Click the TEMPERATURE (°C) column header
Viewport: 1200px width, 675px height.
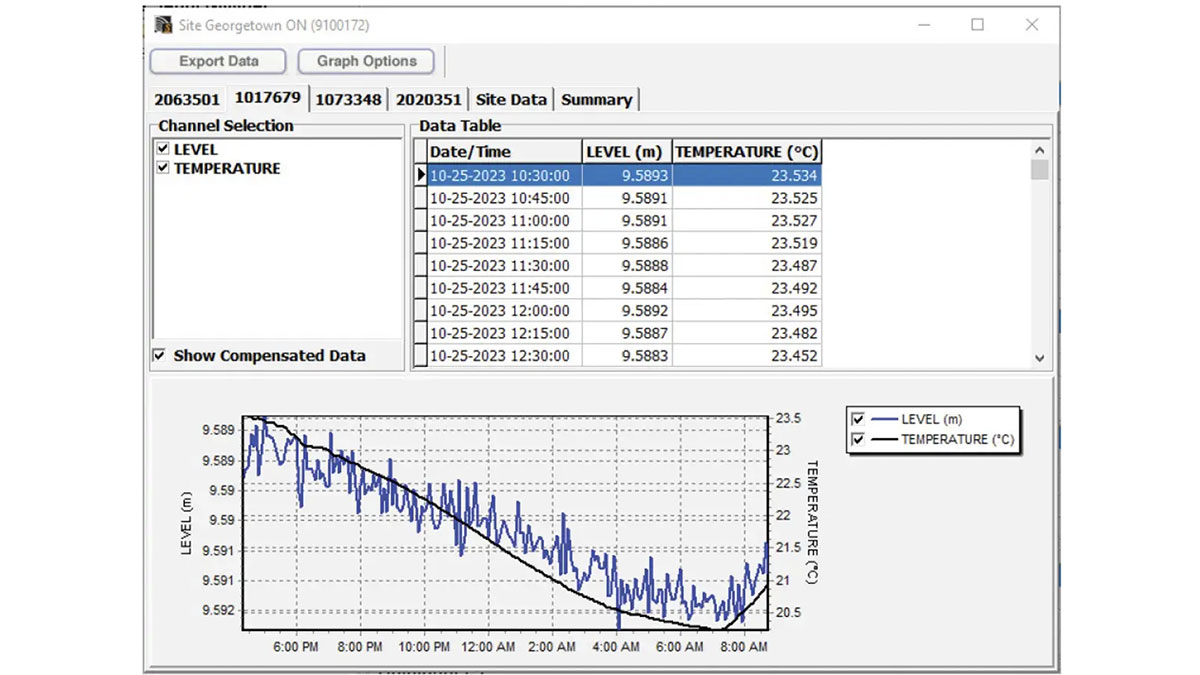tap(747, 152)
